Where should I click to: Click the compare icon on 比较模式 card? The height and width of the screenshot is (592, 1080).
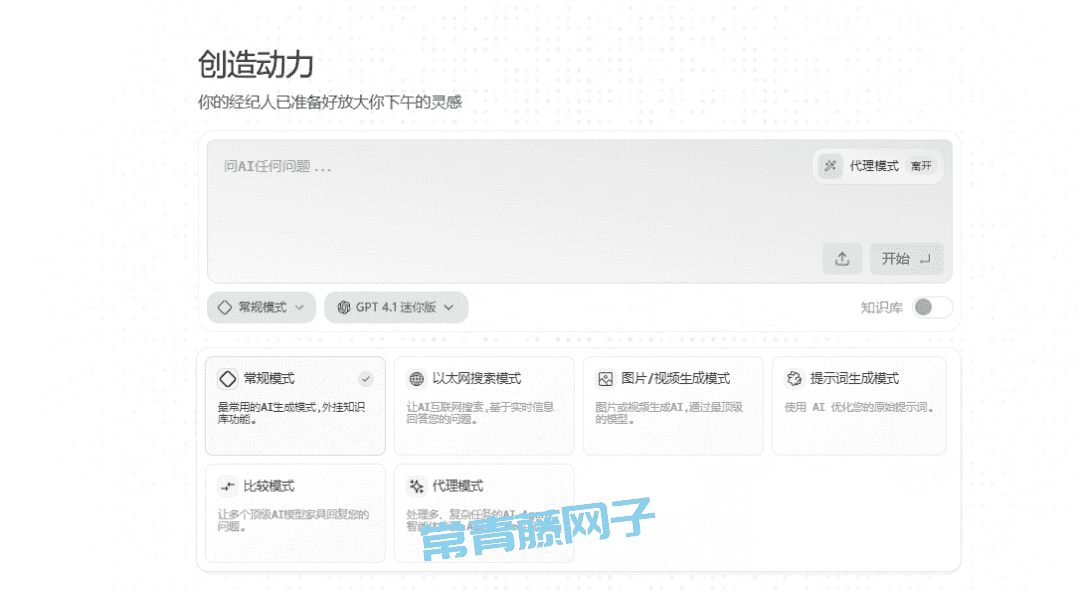(227, 487)
